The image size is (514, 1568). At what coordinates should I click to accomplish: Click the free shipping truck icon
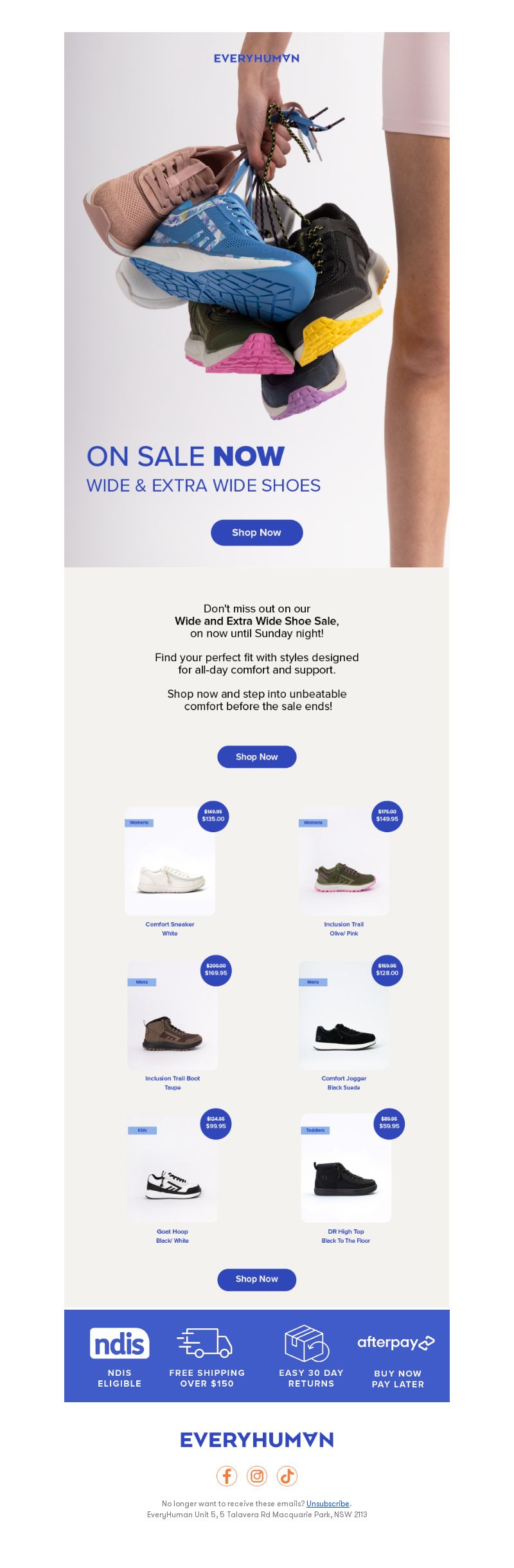(205, 1342)
